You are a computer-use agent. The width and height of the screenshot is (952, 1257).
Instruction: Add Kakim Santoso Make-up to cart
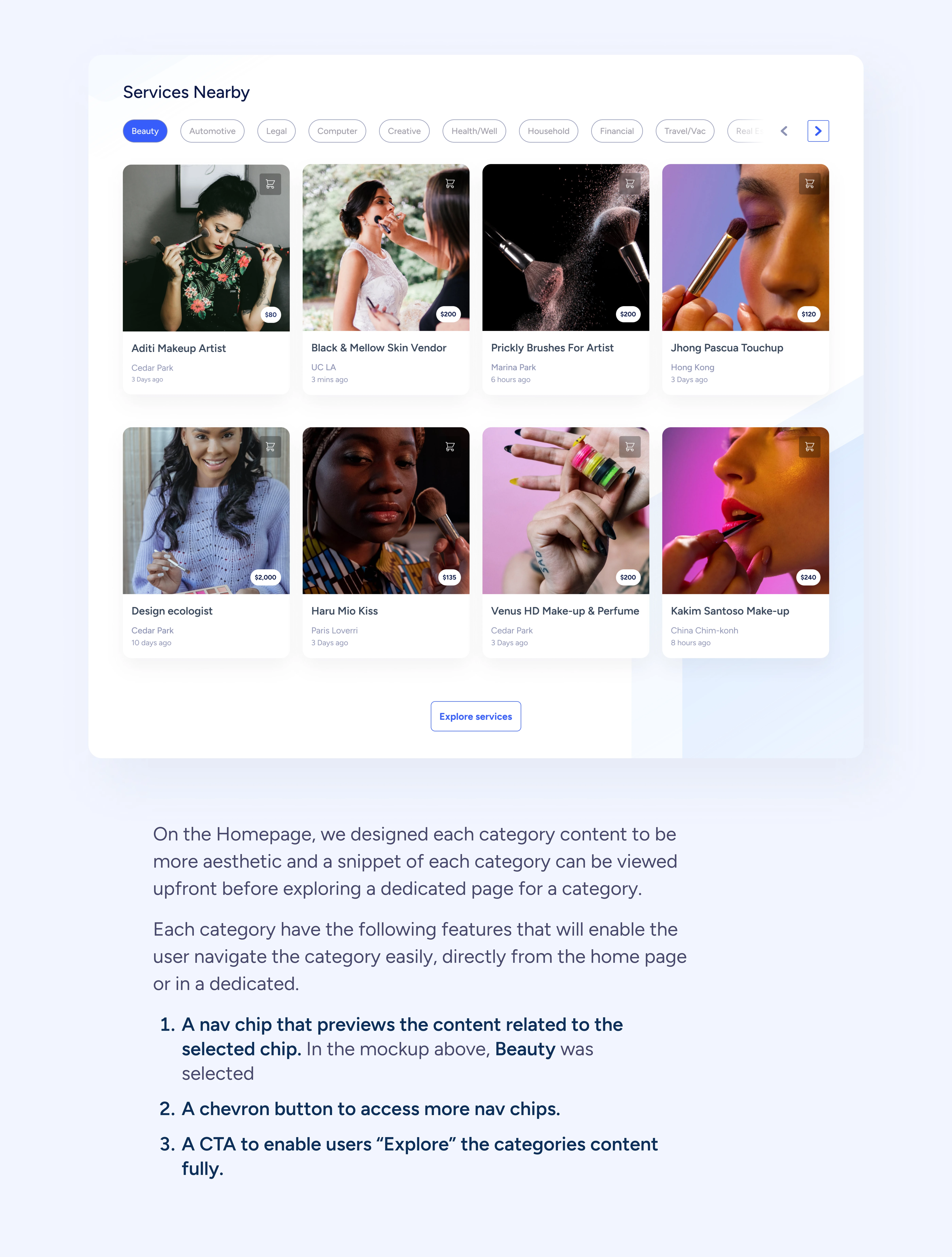point(809,447)
